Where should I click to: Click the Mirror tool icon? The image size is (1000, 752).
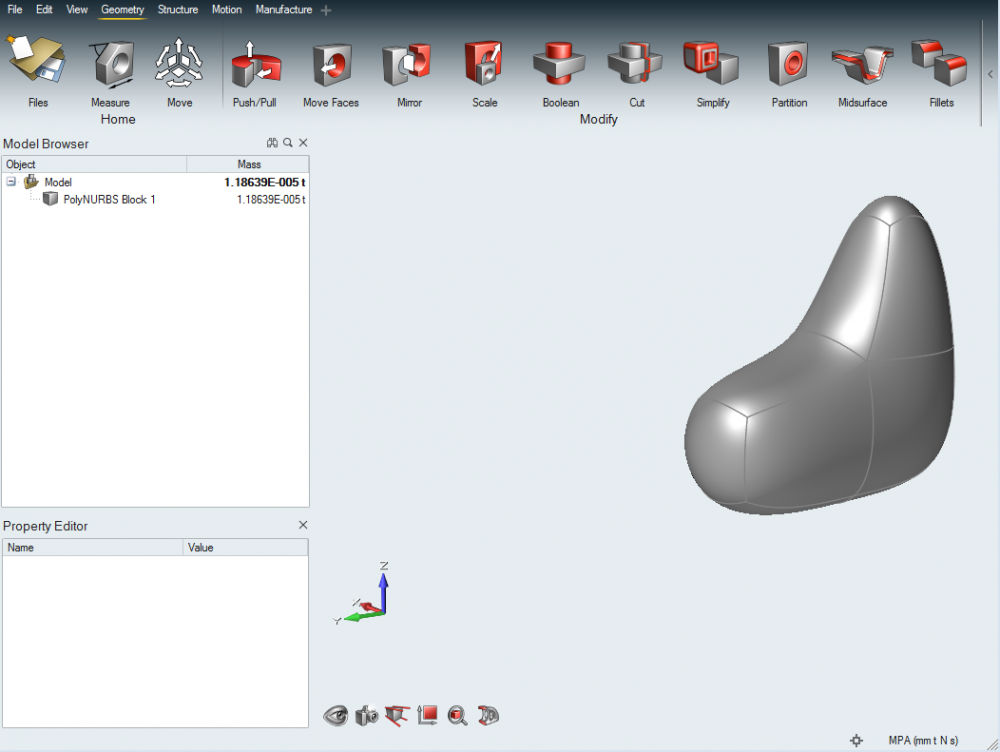(407, 64)
